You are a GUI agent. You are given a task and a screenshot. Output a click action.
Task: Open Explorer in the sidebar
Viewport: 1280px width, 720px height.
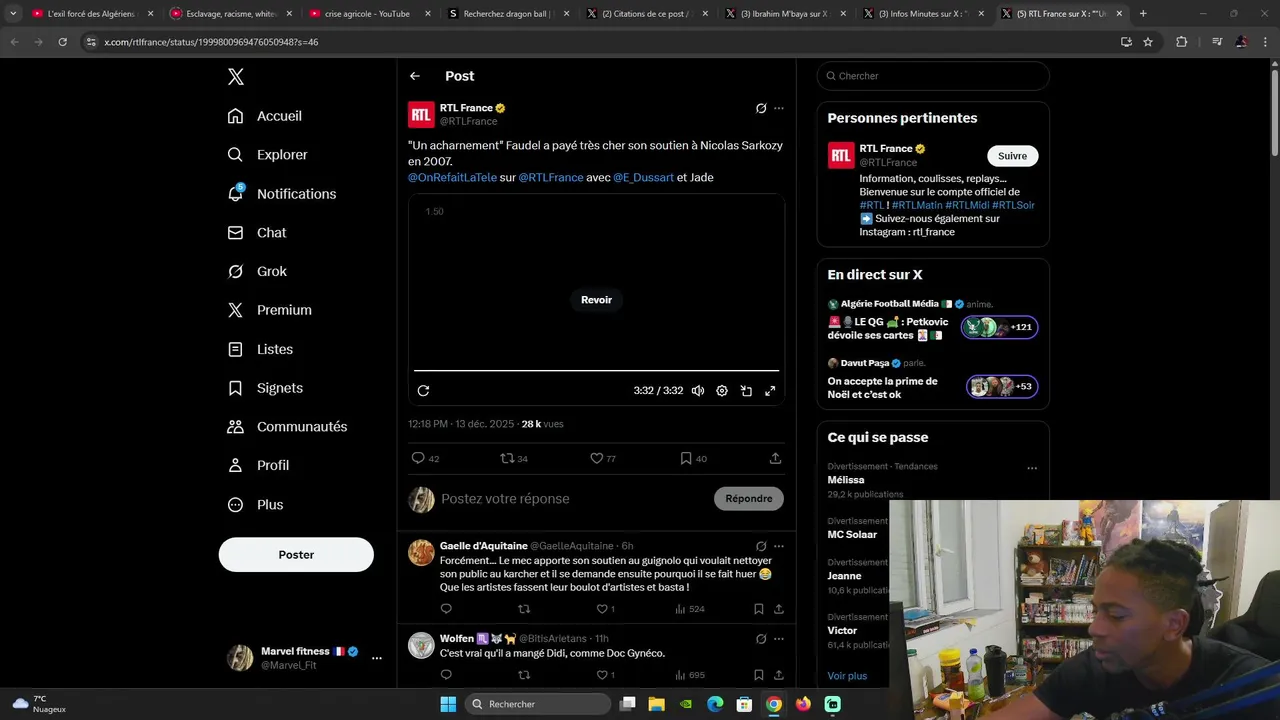(268, 155)
